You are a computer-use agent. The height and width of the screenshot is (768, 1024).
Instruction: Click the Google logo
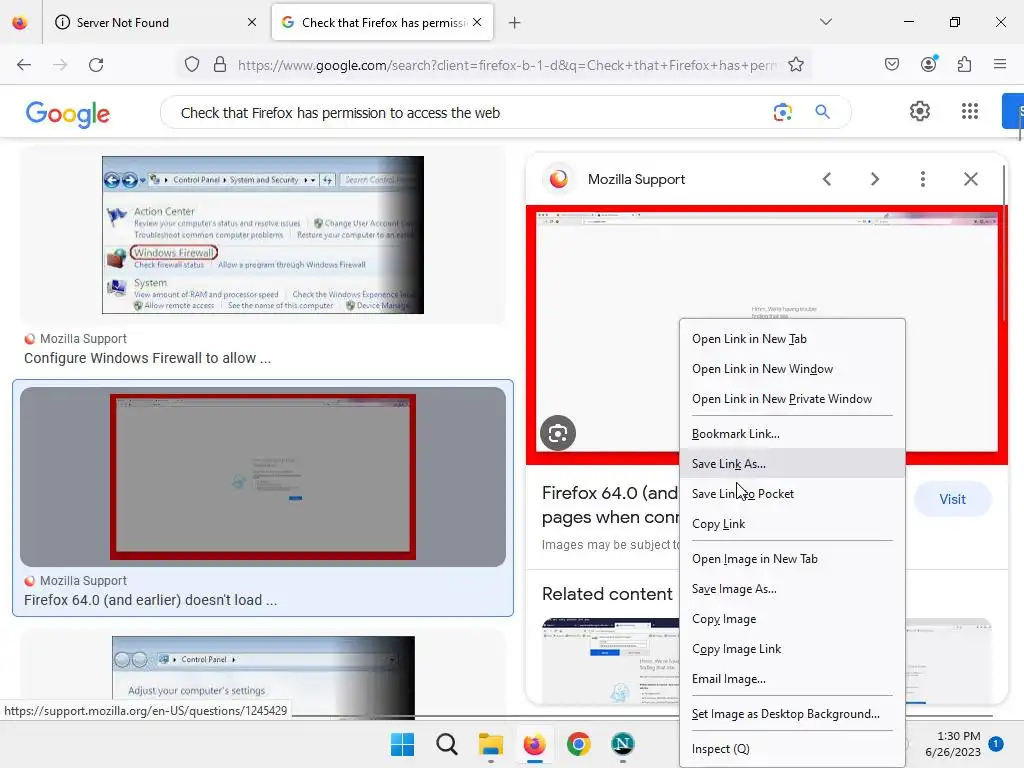coord(68,114)
